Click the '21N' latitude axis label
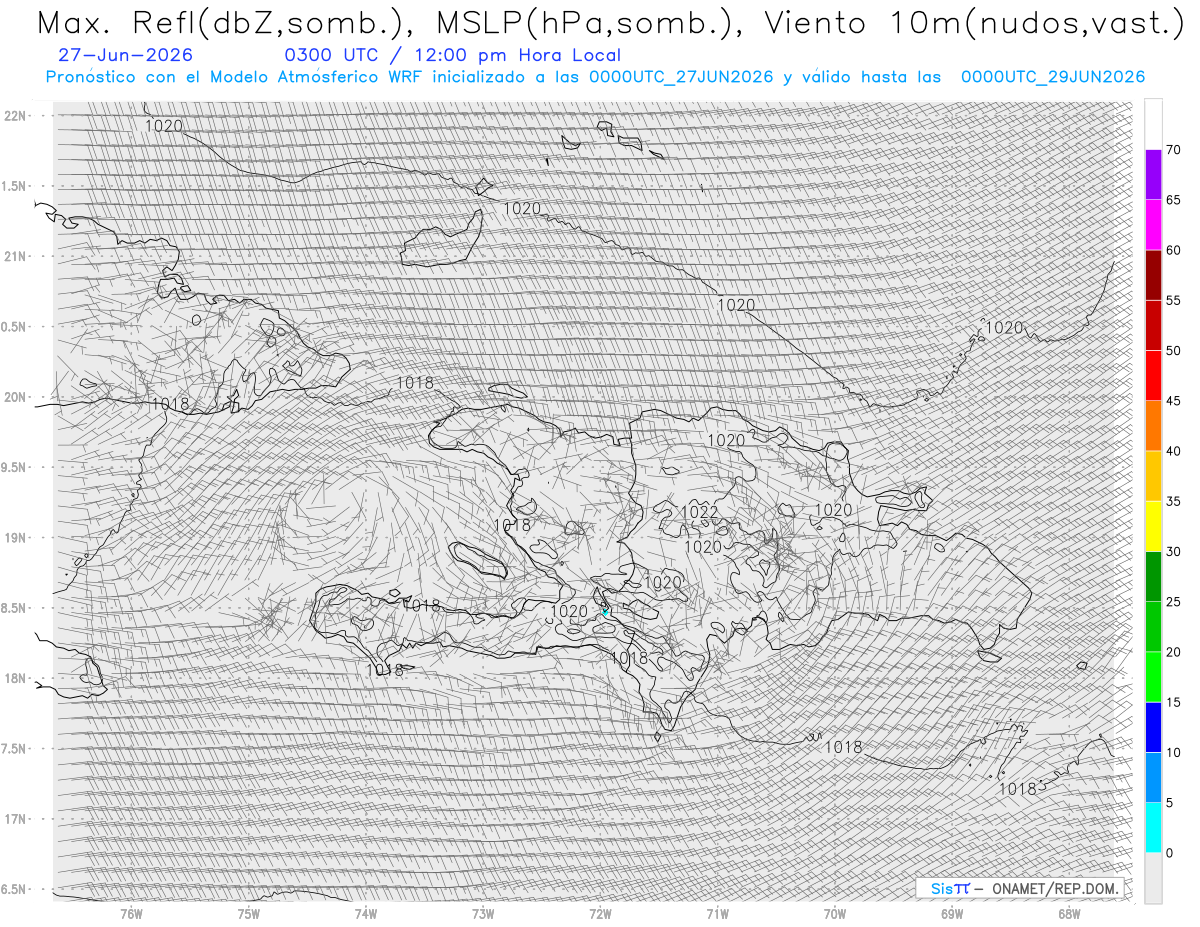1200x927 pixels. click(14, 256)
